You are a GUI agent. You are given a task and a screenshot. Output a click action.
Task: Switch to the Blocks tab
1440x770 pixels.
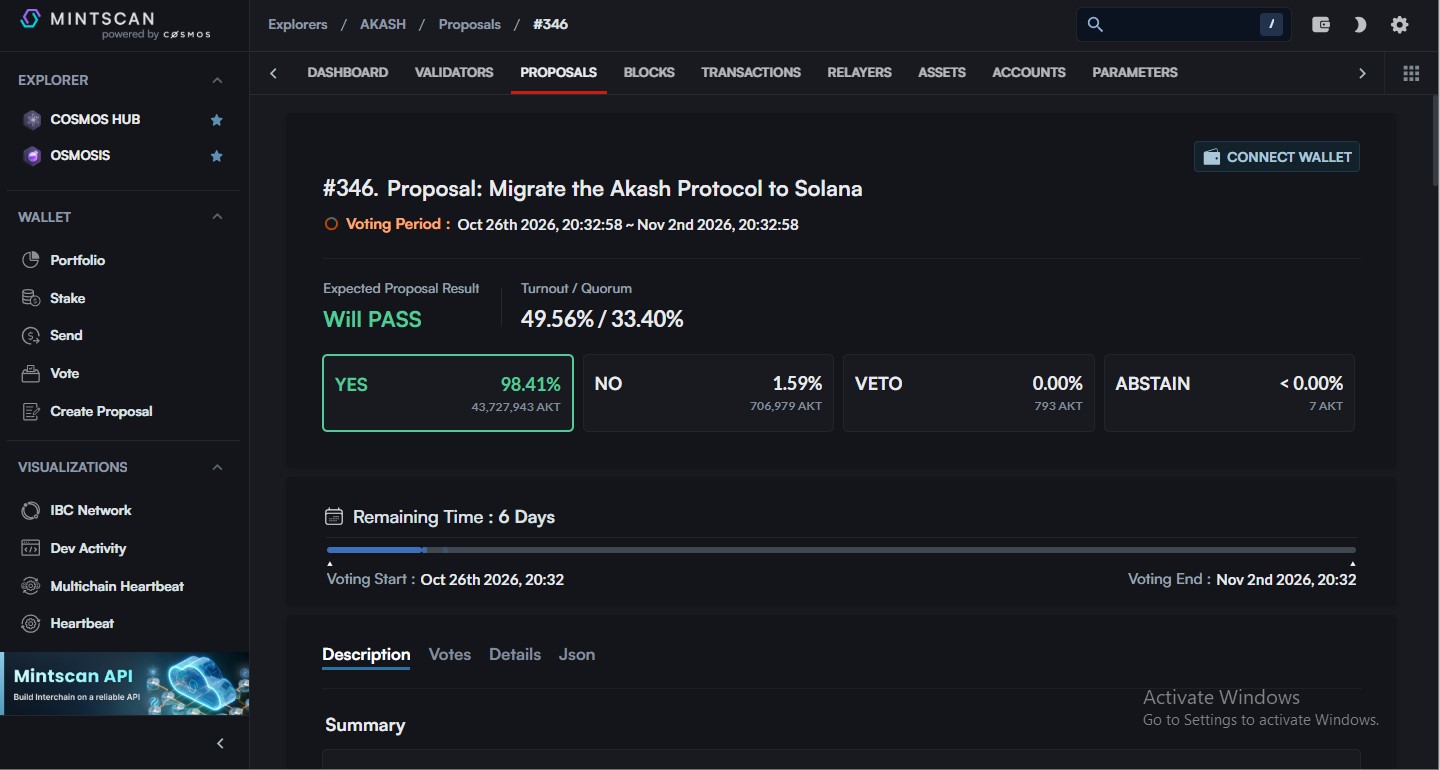[649, 73]
